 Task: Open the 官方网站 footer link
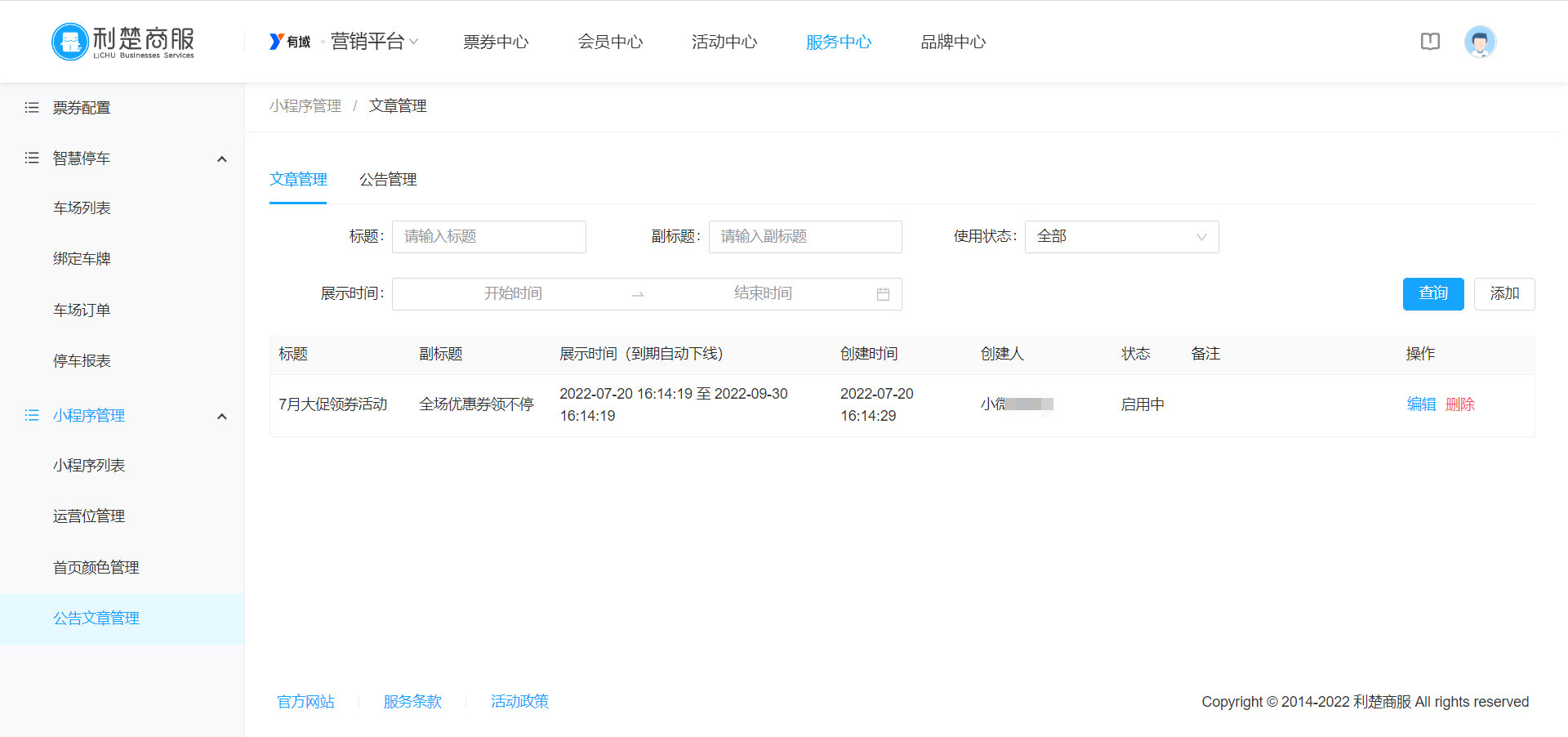tap(305, 701)
